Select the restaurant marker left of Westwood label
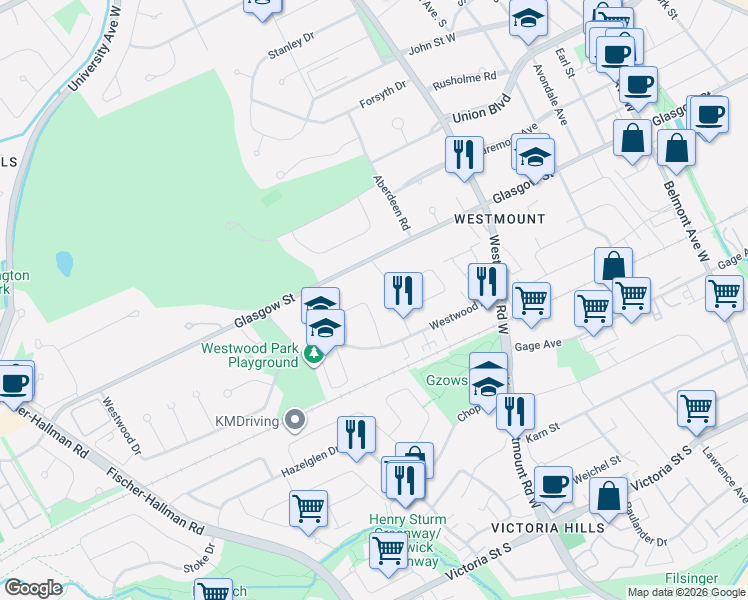This screenshot has height=600, width=748. 403,294
